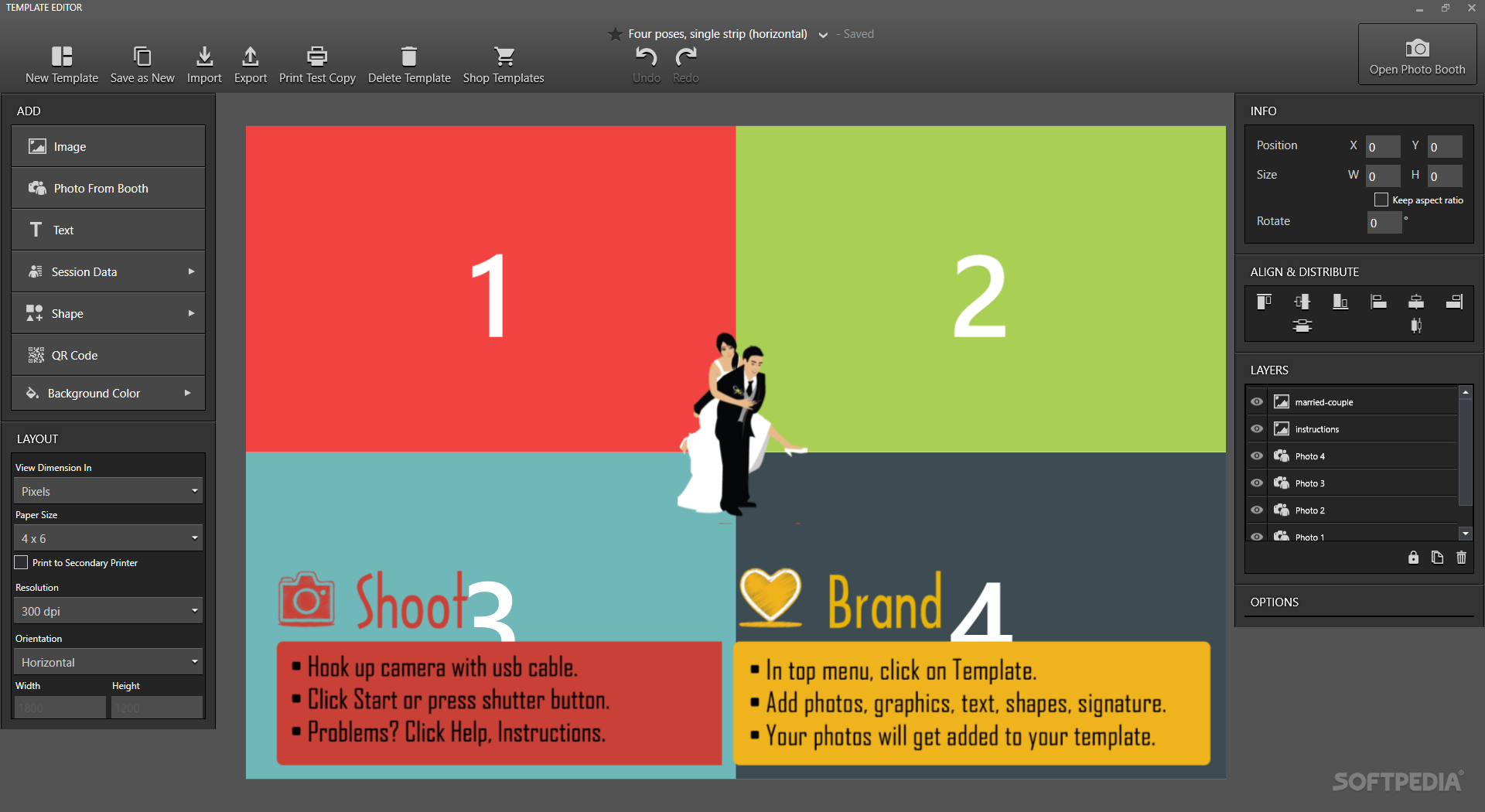The width and height of the screenshot is (1485, 812).
Task: Open the Resolution 300 dpi dropdown
Action: 108,611
